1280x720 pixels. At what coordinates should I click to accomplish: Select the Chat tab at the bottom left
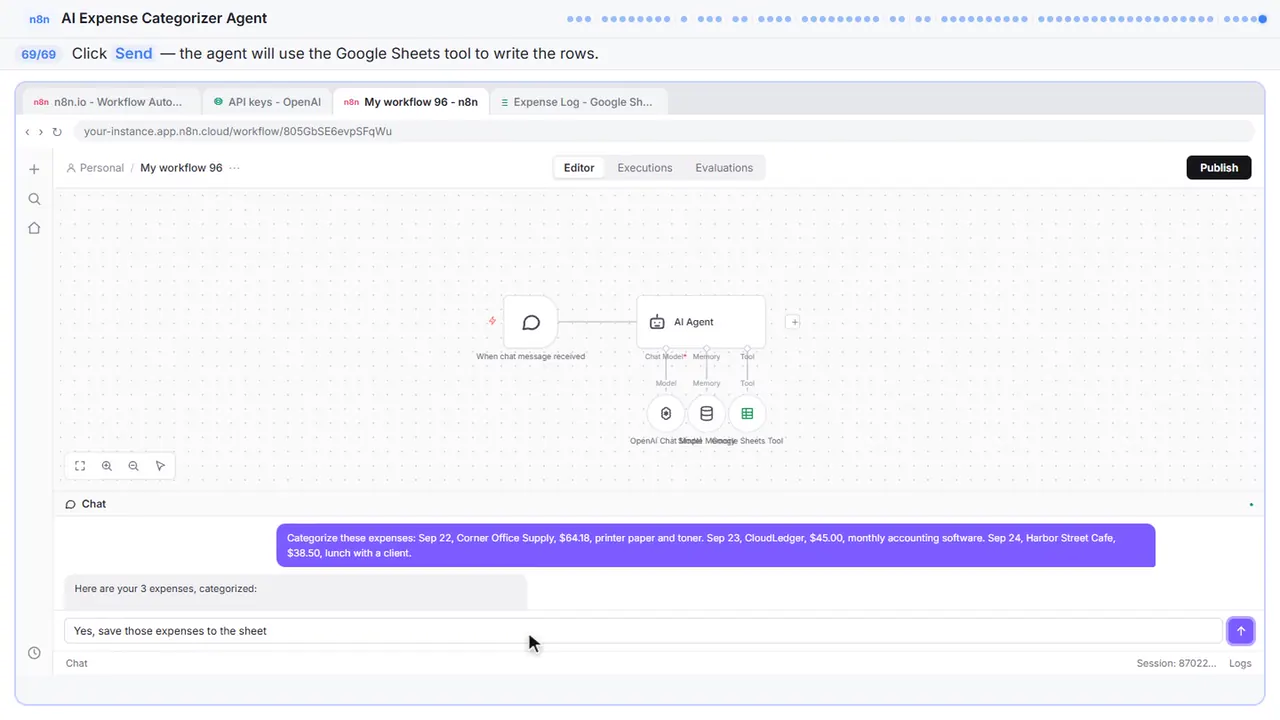(76, 663)
